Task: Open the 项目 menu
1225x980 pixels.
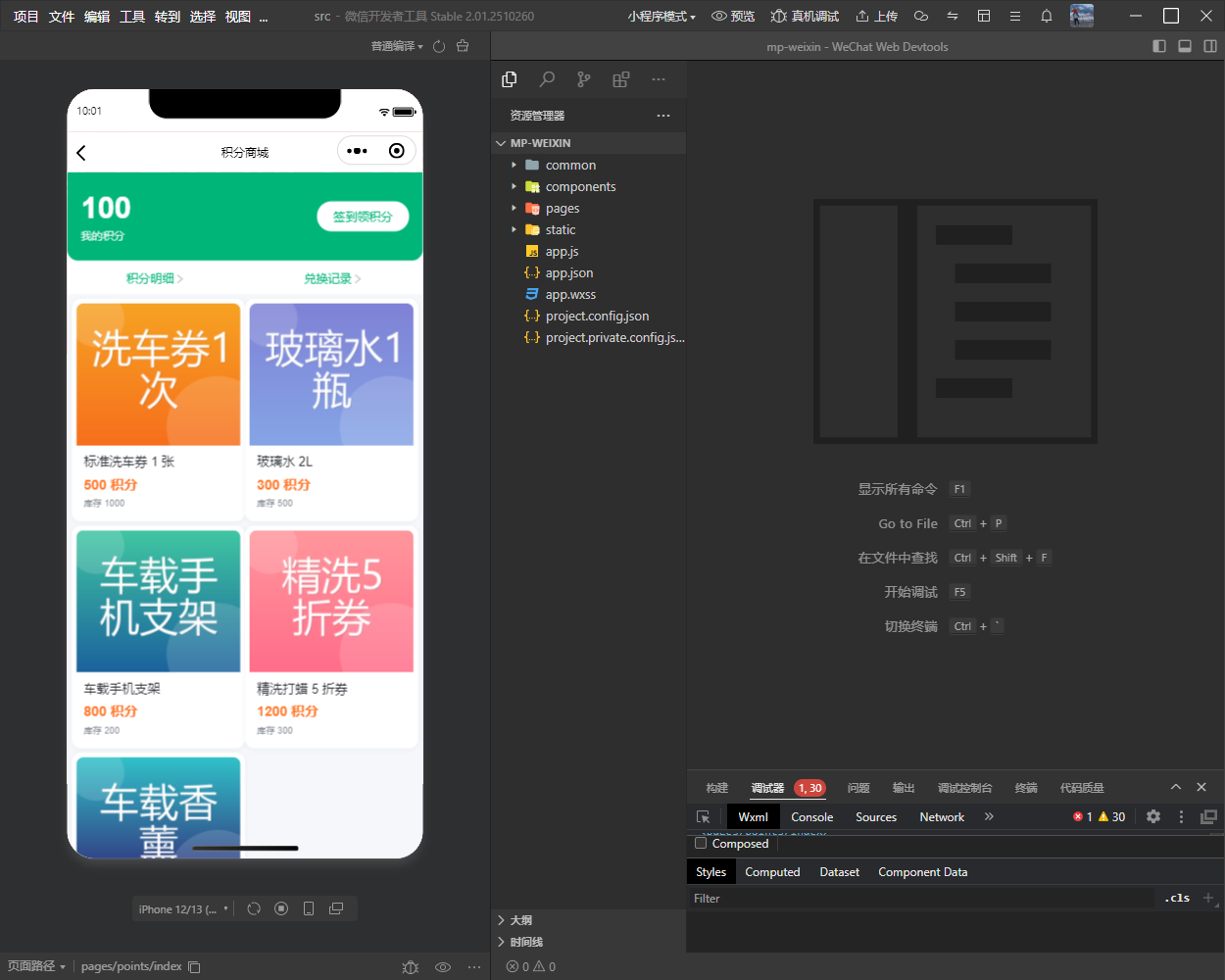Action: (26, 16)
